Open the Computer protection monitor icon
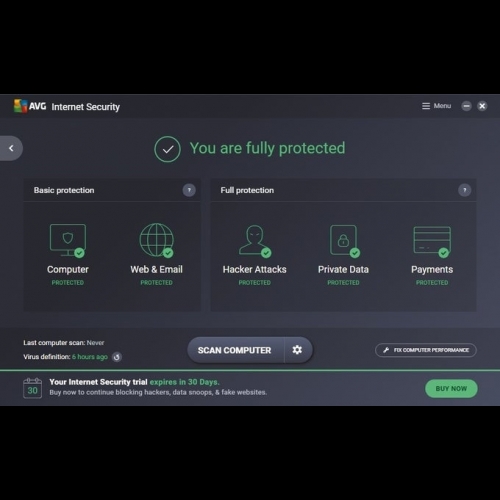500x500 pixels. click(68, 241)
